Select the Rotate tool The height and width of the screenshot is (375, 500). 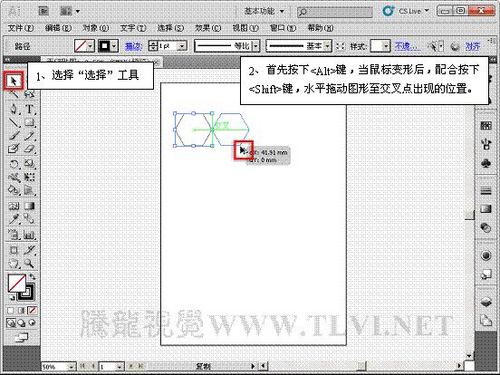coord(14,164)
